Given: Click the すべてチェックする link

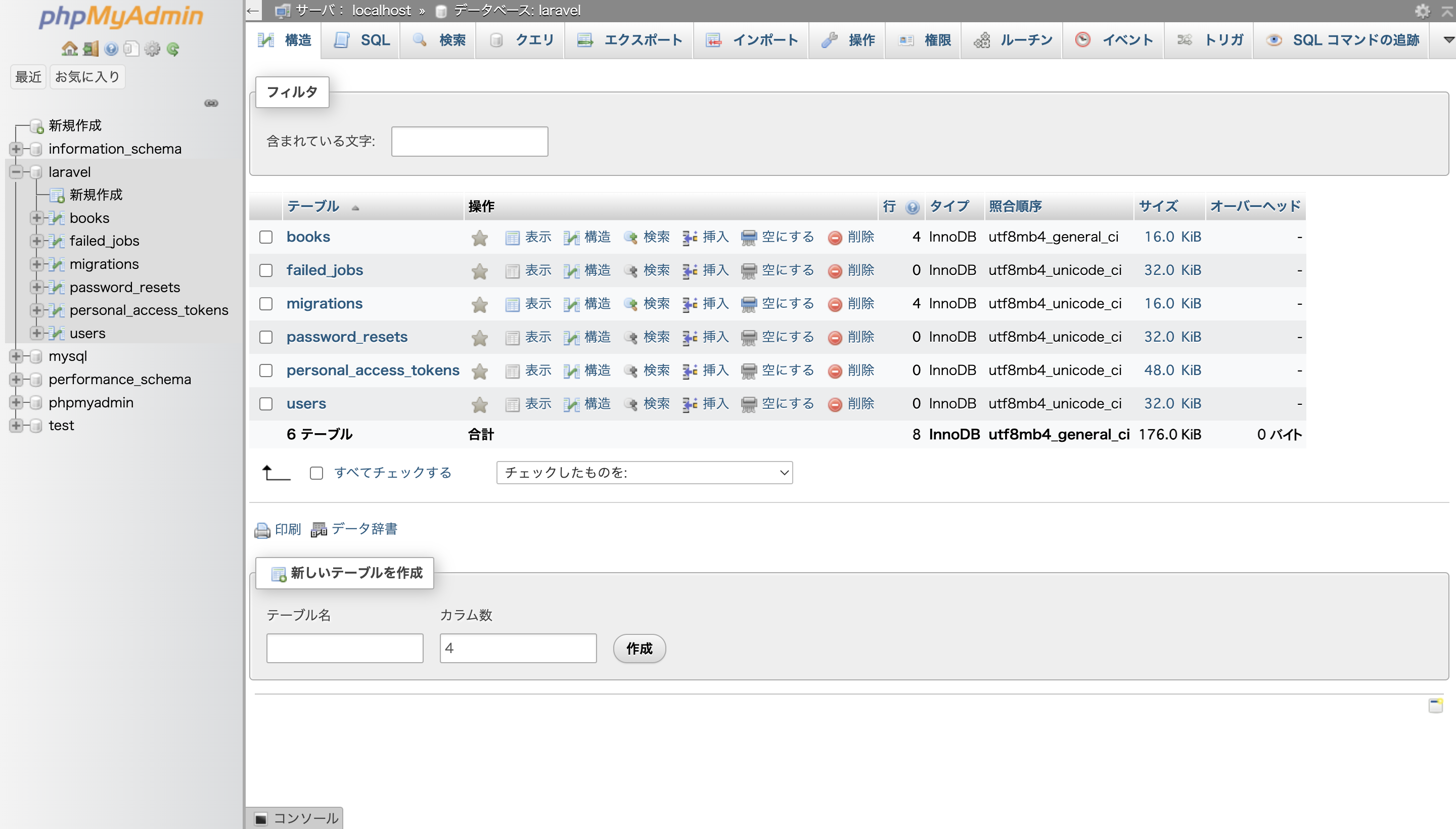Looking at the screenshot, I should click(393, 473).
